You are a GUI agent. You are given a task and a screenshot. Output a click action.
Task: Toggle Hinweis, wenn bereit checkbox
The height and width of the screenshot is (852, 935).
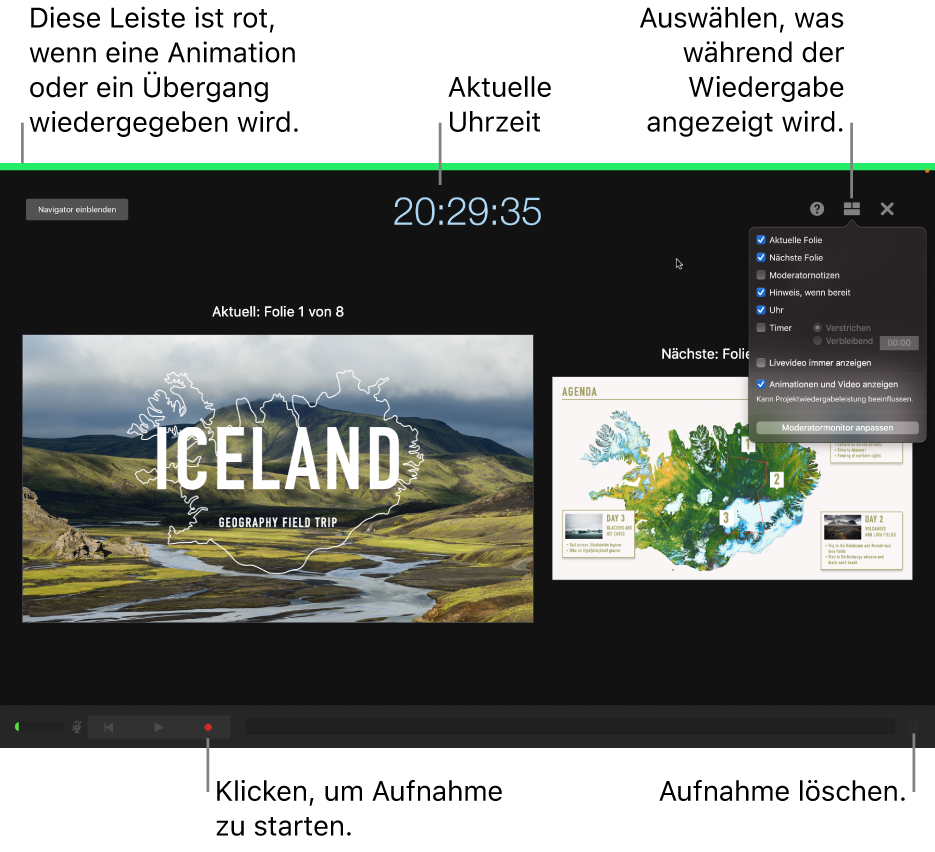pyautogui.click(x=761, y=292)
